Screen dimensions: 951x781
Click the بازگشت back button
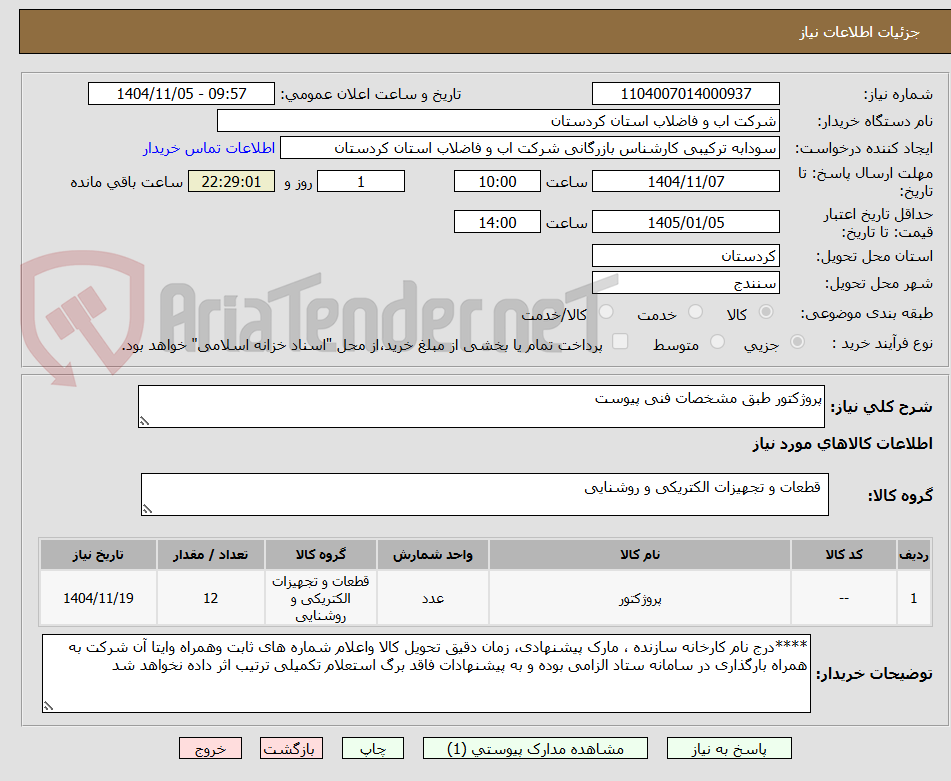click(x=291, y=748)
